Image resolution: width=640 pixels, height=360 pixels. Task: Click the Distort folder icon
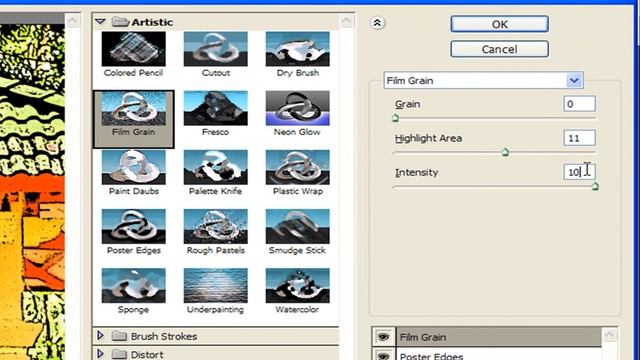point(119,354)
